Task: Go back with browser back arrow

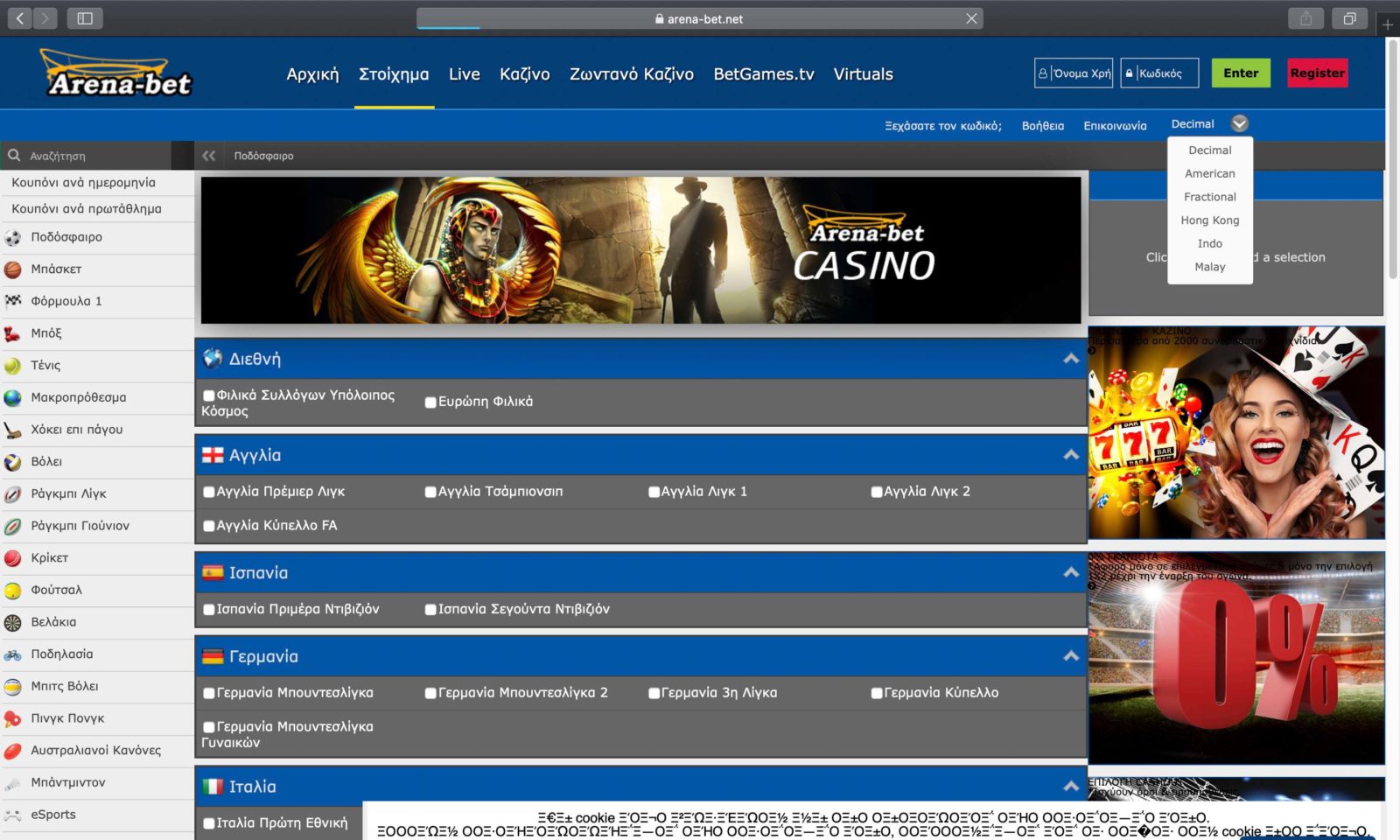Action: pos(20,18)
